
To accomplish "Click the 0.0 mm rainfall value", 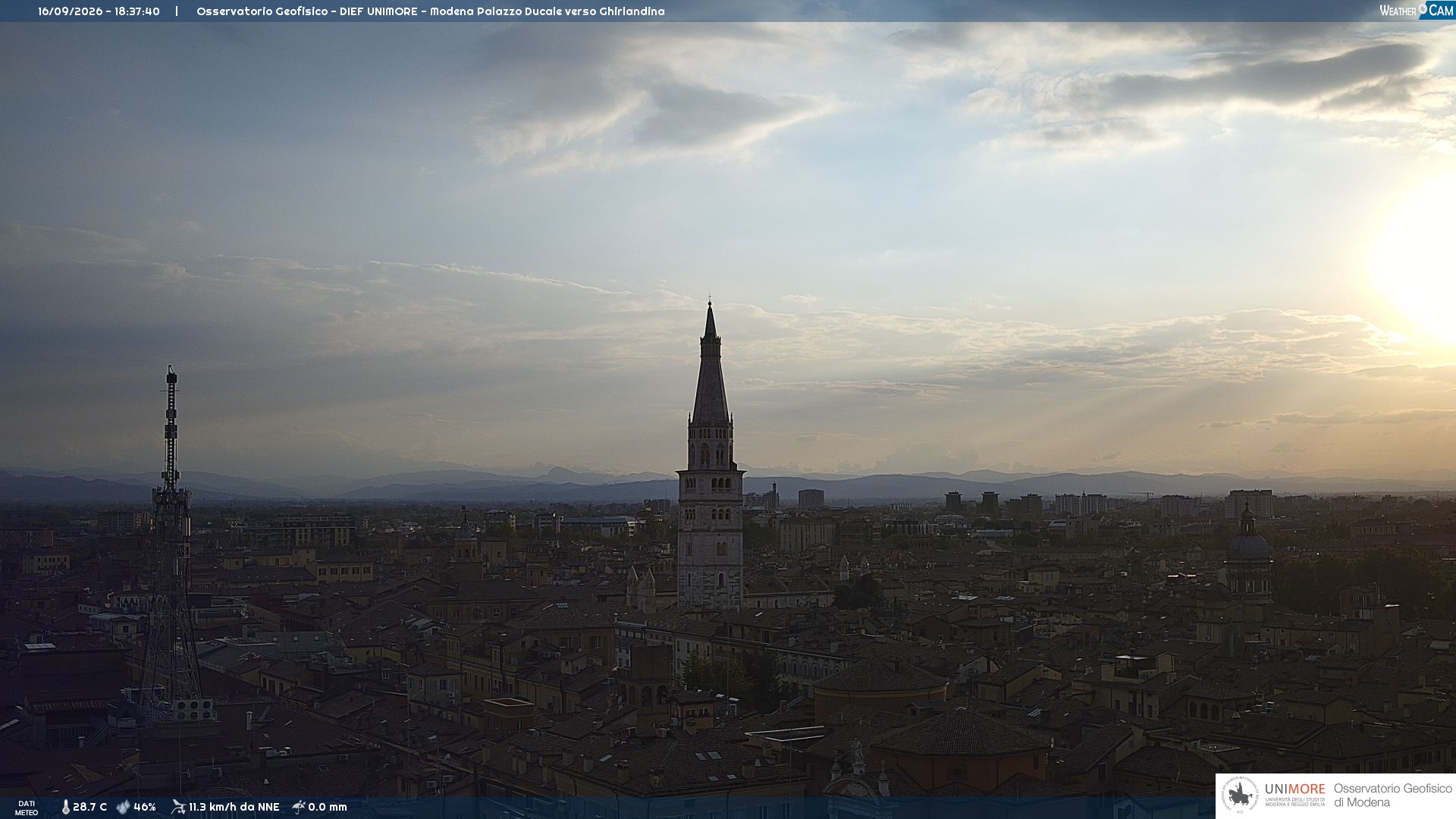I will 328,807.
